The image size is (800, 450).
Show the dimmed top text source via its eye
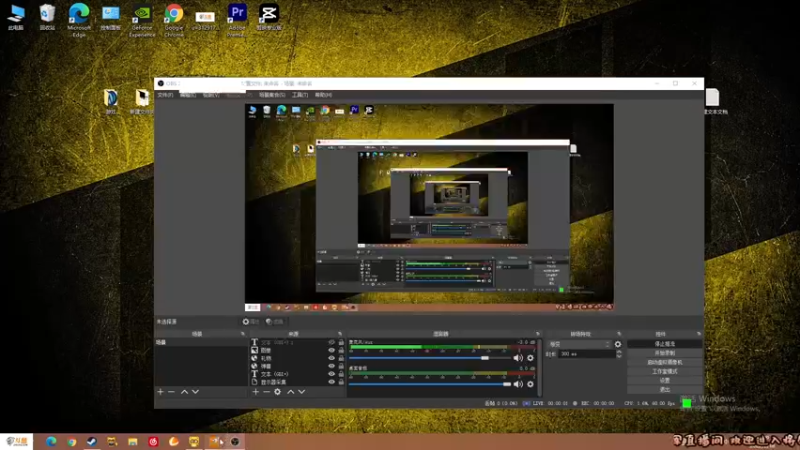tap(332, 342)
